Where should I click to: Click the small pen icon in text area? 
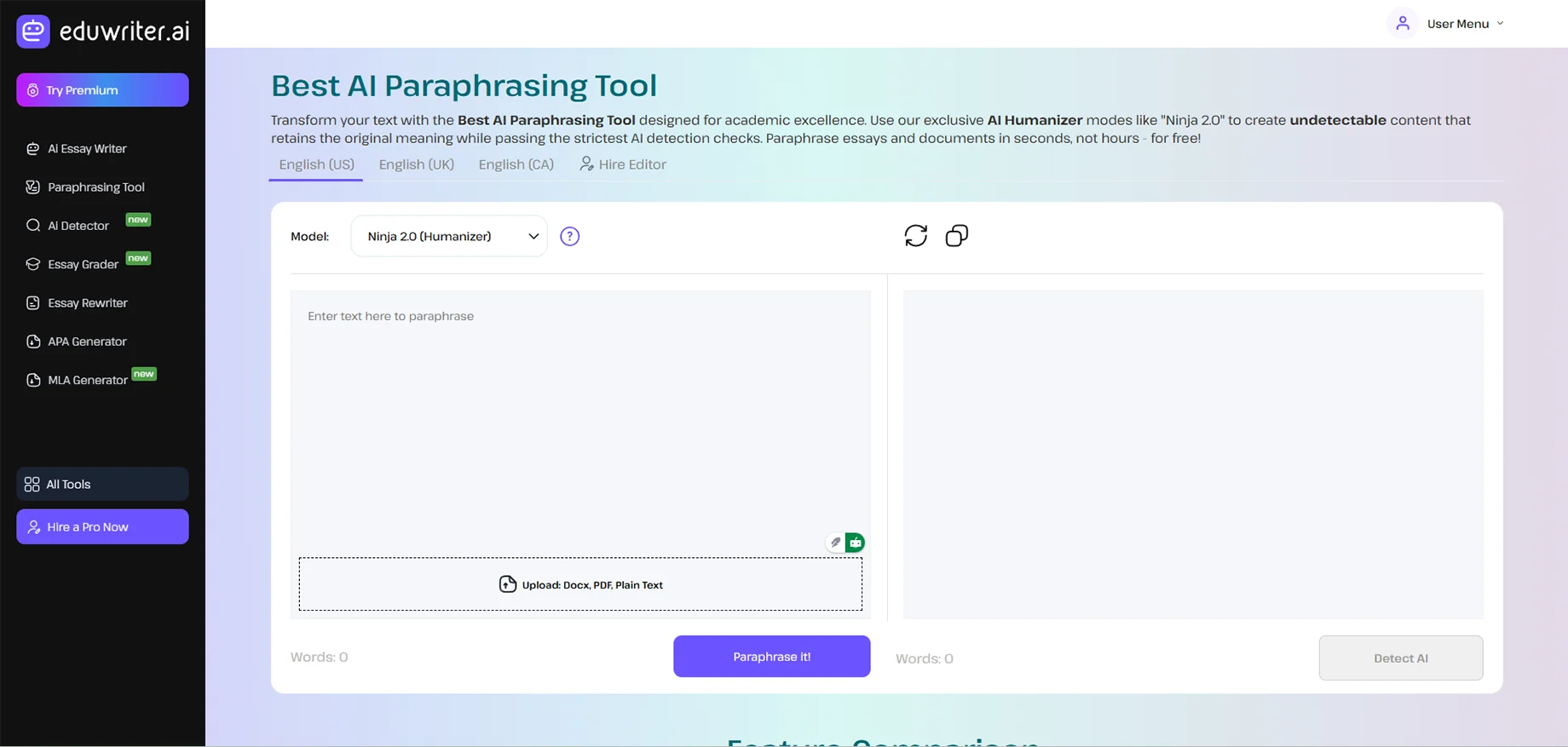835,543
